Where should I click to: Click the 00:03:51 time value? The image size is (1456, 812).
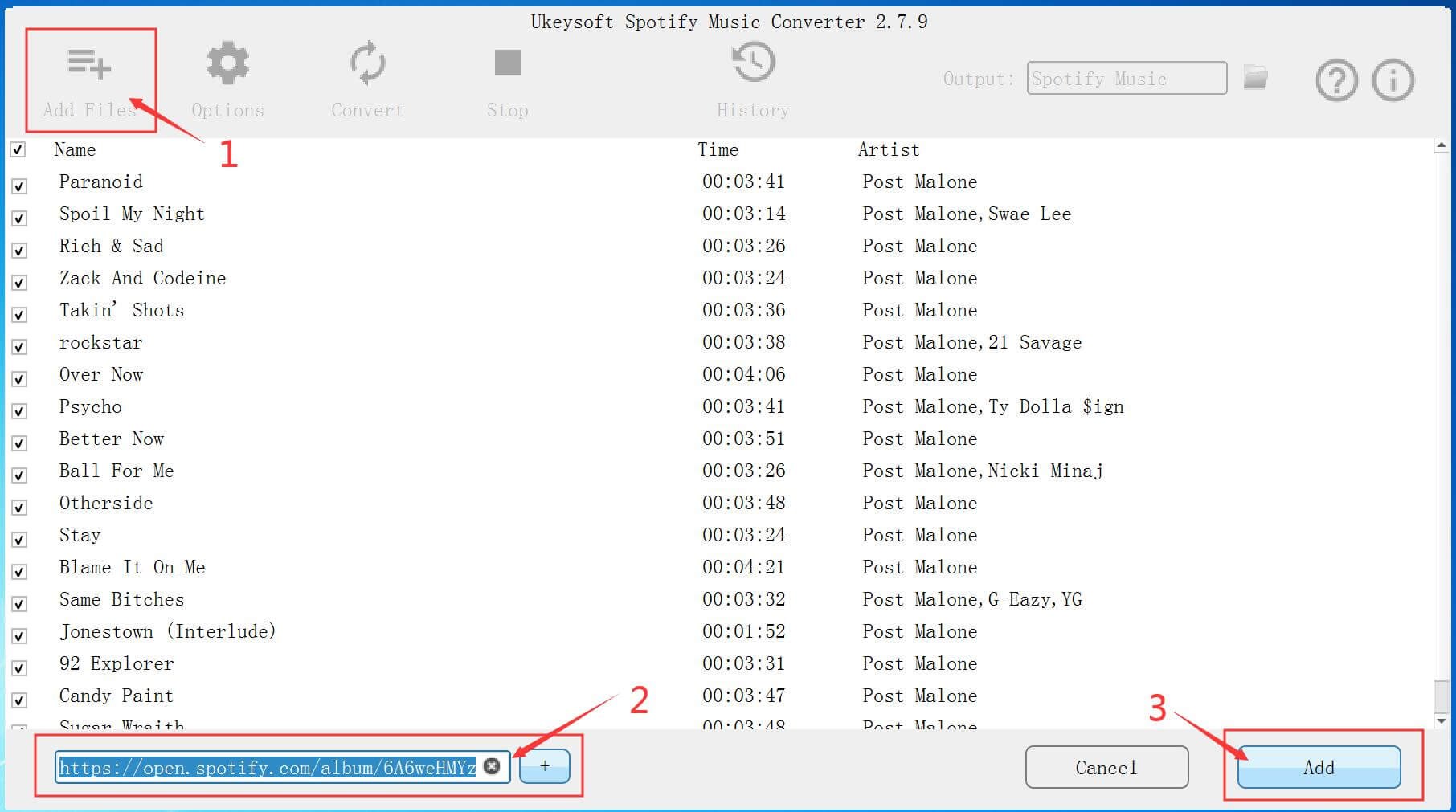click(744, 439)
